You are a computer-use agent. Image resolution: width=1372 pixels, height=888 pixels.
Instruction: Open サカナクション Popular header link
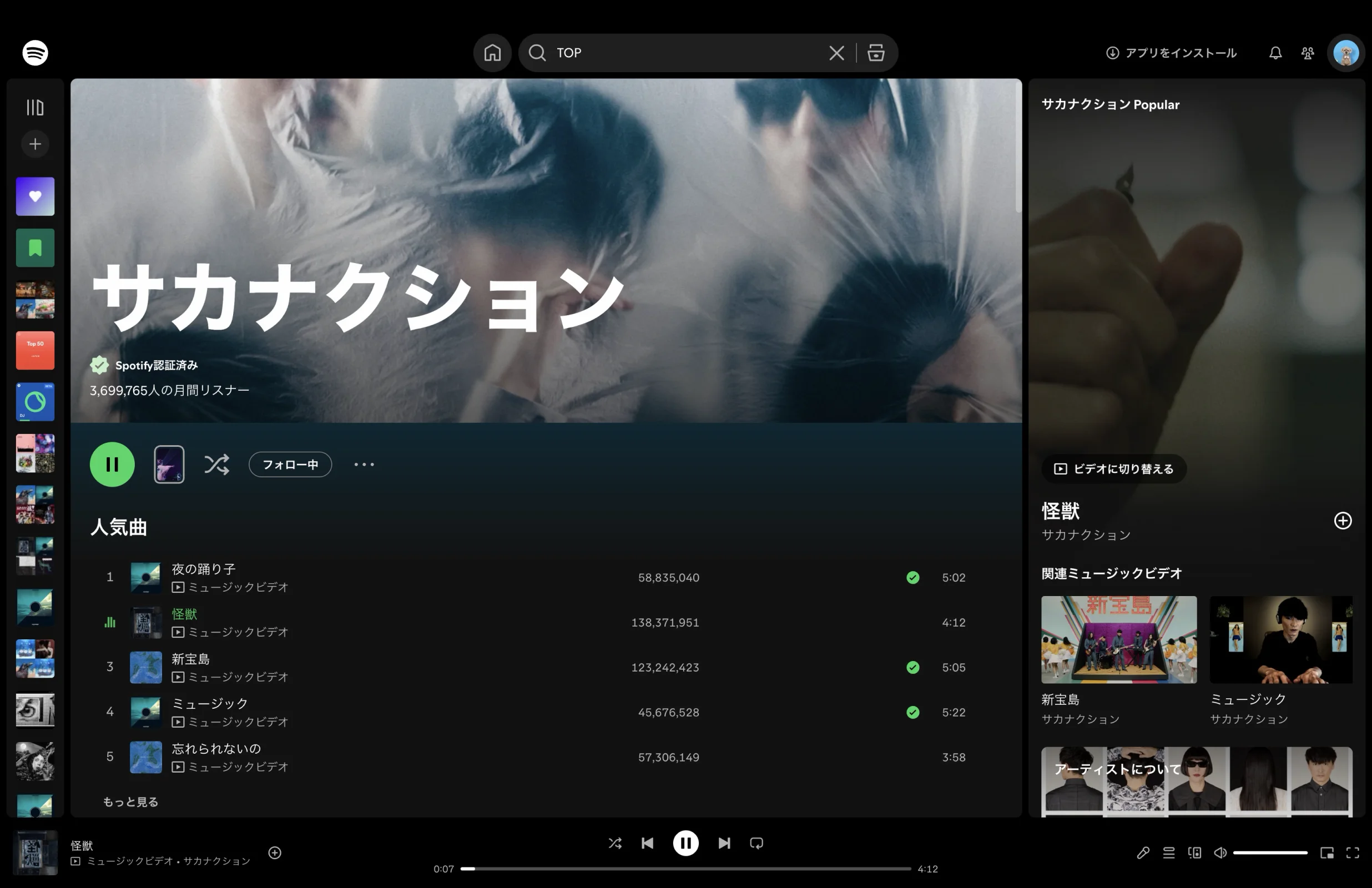pos(1110,104)
